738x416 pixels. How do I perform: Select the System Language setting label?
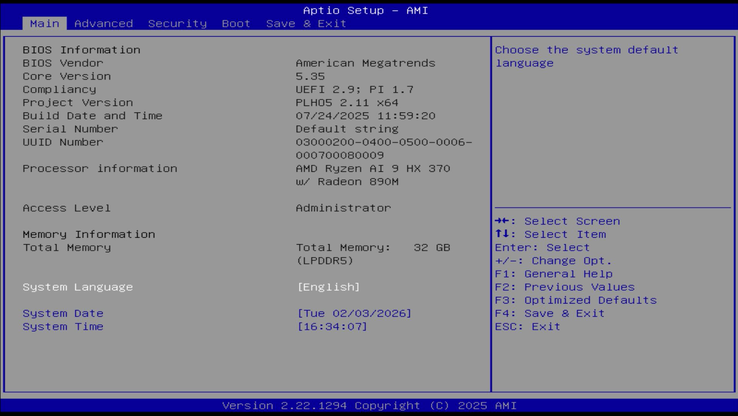78,287
